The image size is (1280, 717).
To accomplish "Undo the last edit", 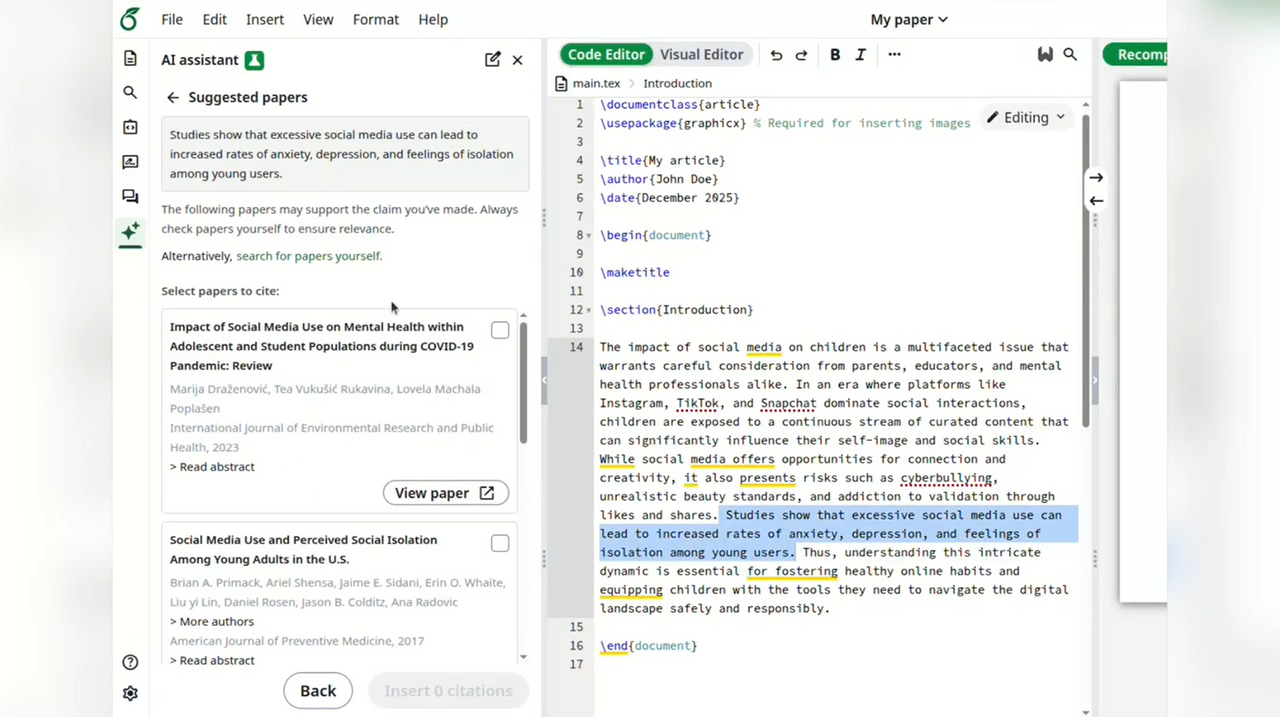I will [776, 55].
